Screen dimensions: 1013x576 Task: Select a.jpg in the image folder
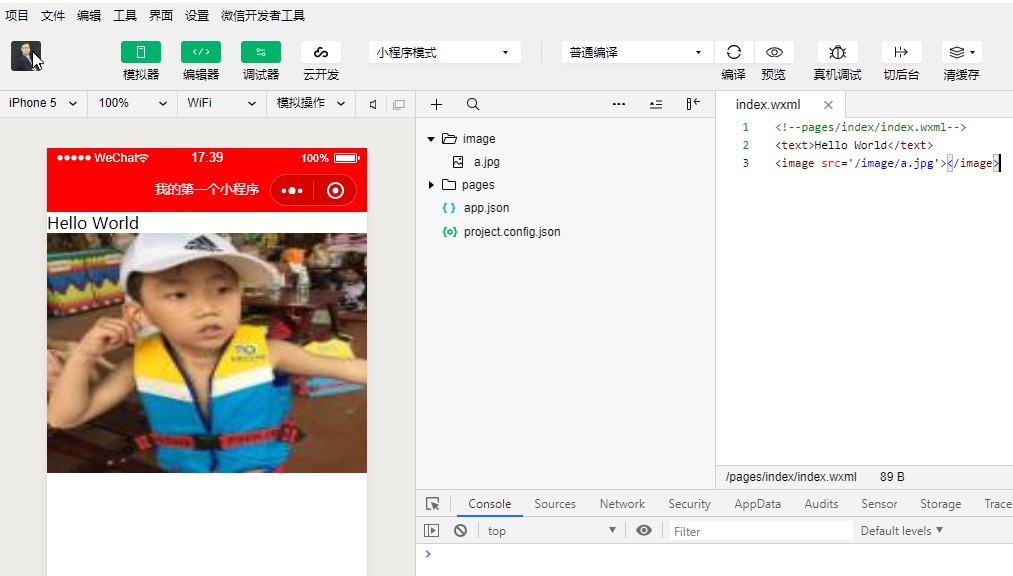pyautogui.click(x=486, y=162)
